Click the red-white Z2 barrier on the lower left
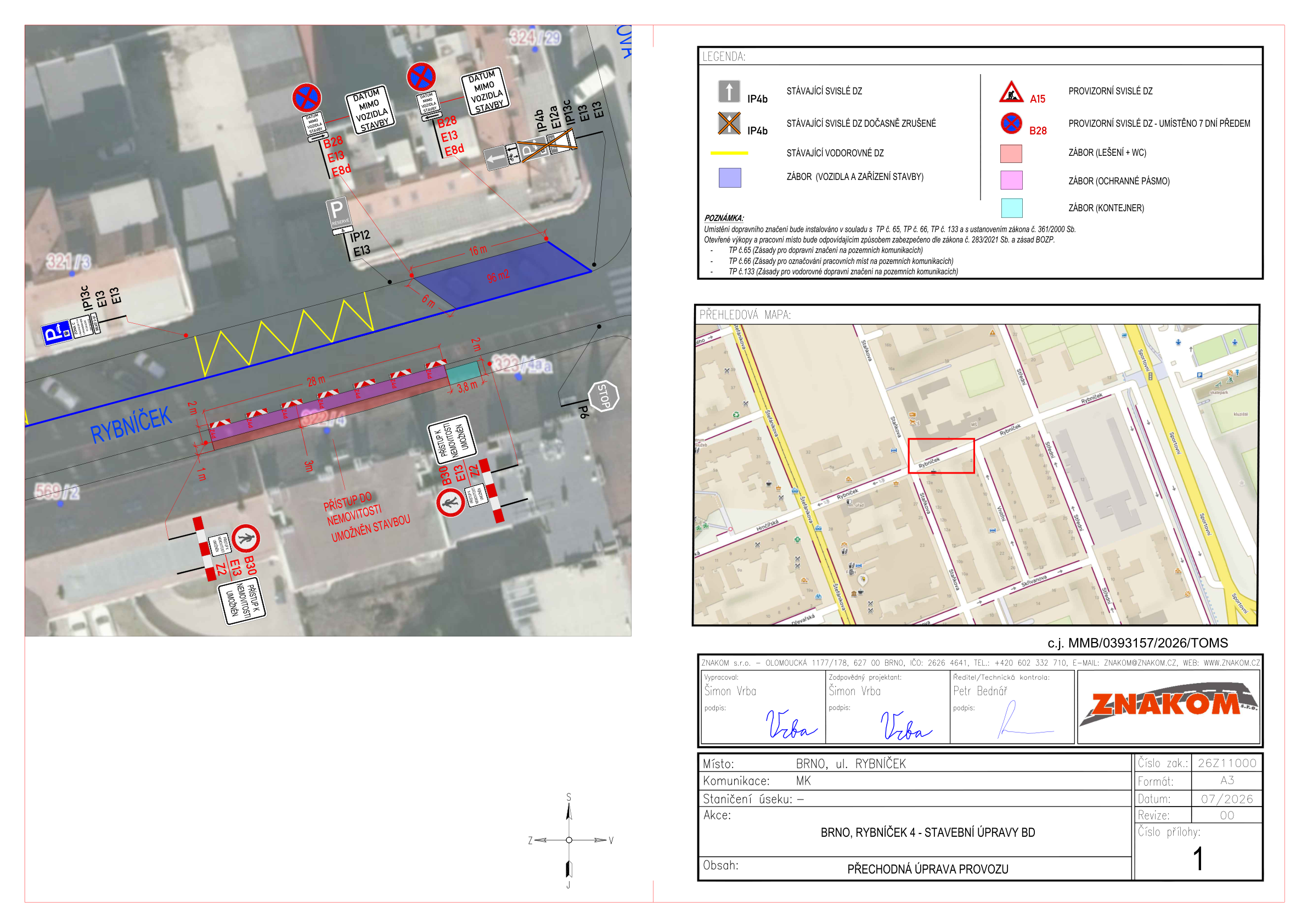The image size is (1307, 924). pyautogui.click(x=204, y=548)
